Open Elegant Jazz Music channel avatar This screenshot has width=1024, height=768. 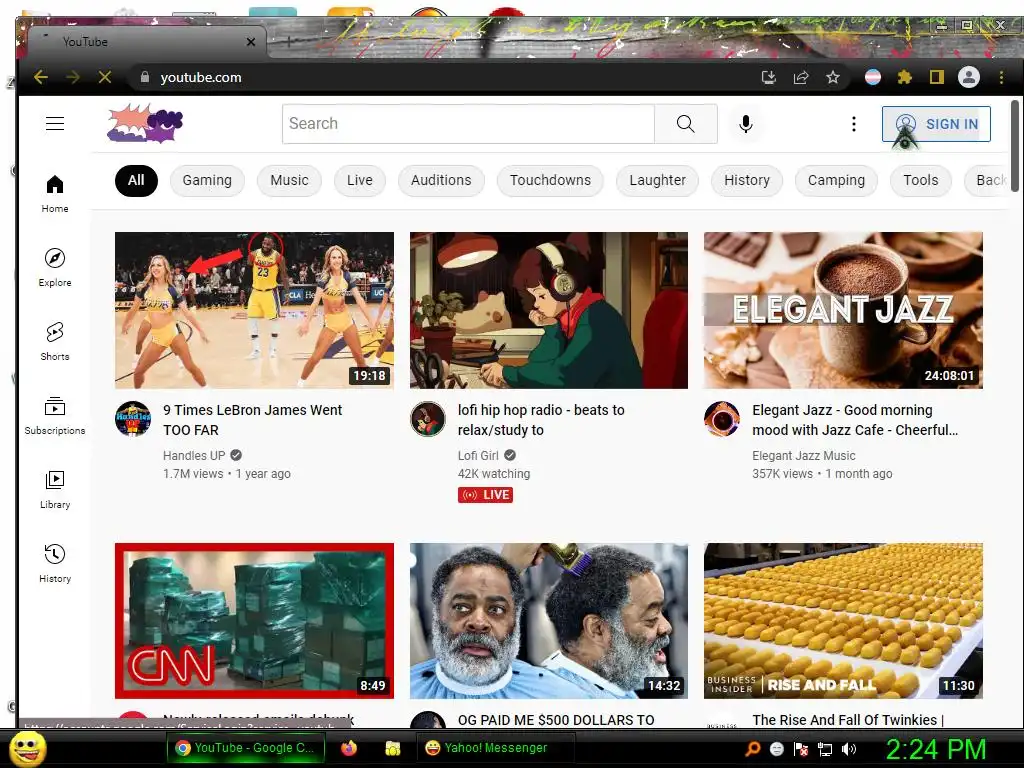point(722,419)
